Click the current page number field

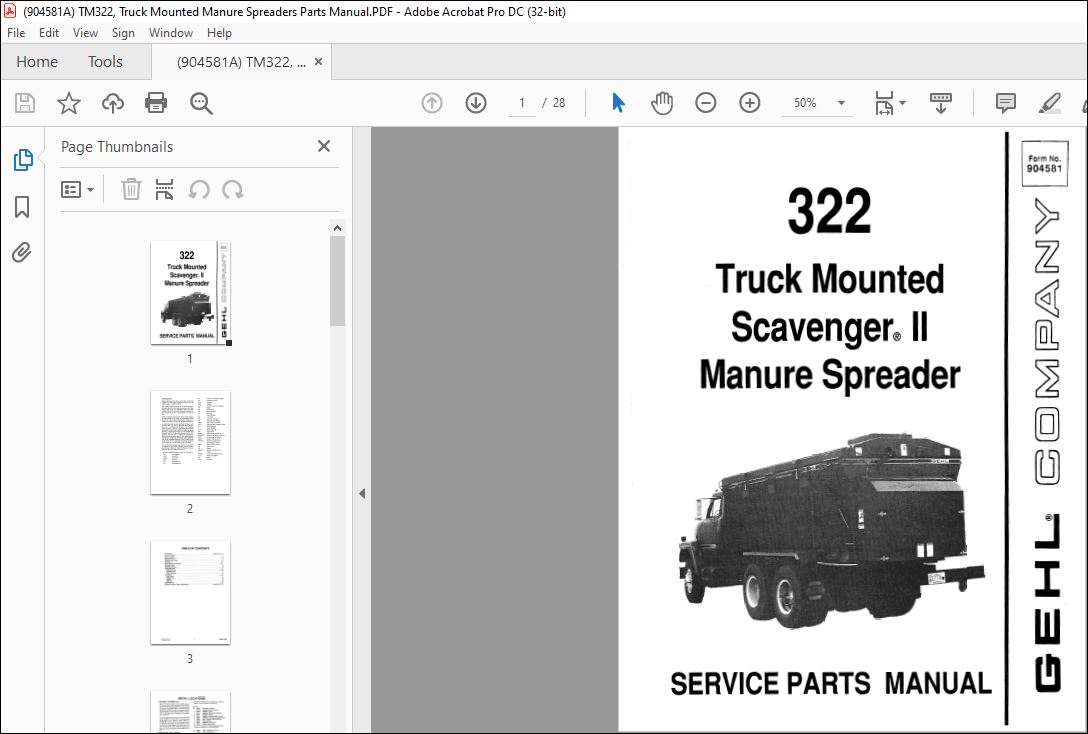(x=522, y=103)
